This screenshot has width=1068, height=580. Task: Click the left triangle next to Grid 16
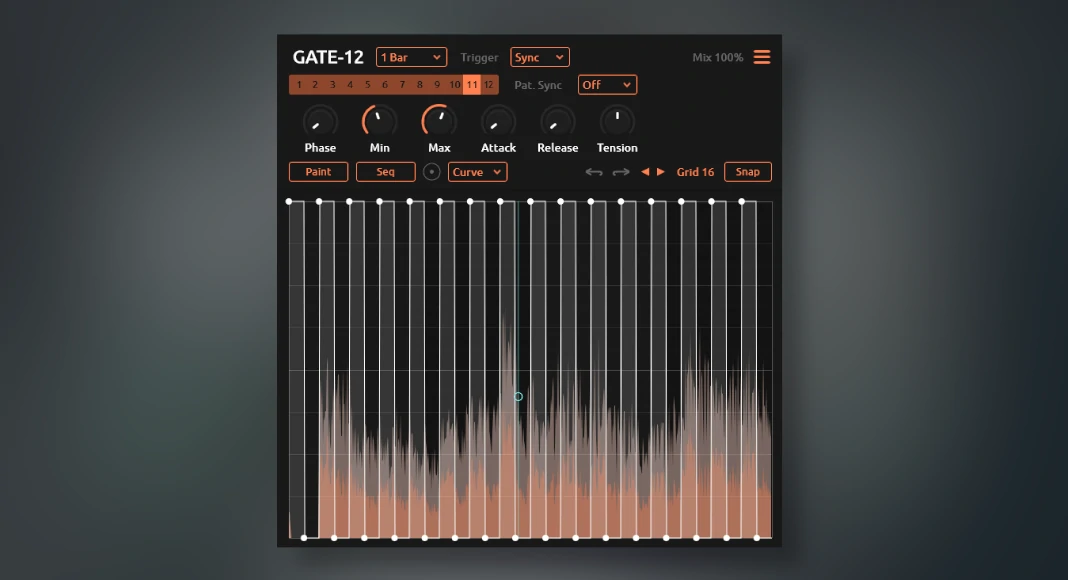point(645,172)
